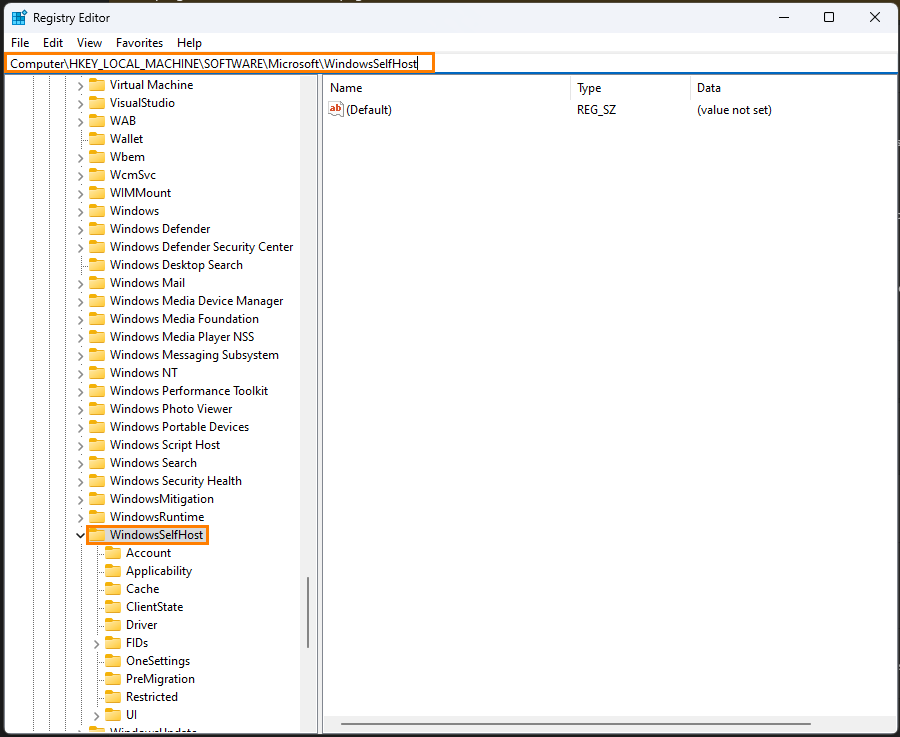Click the Windows Photo Viewer folder icon
This screenshot has width=900, height=737.
(x=97, y=409)
